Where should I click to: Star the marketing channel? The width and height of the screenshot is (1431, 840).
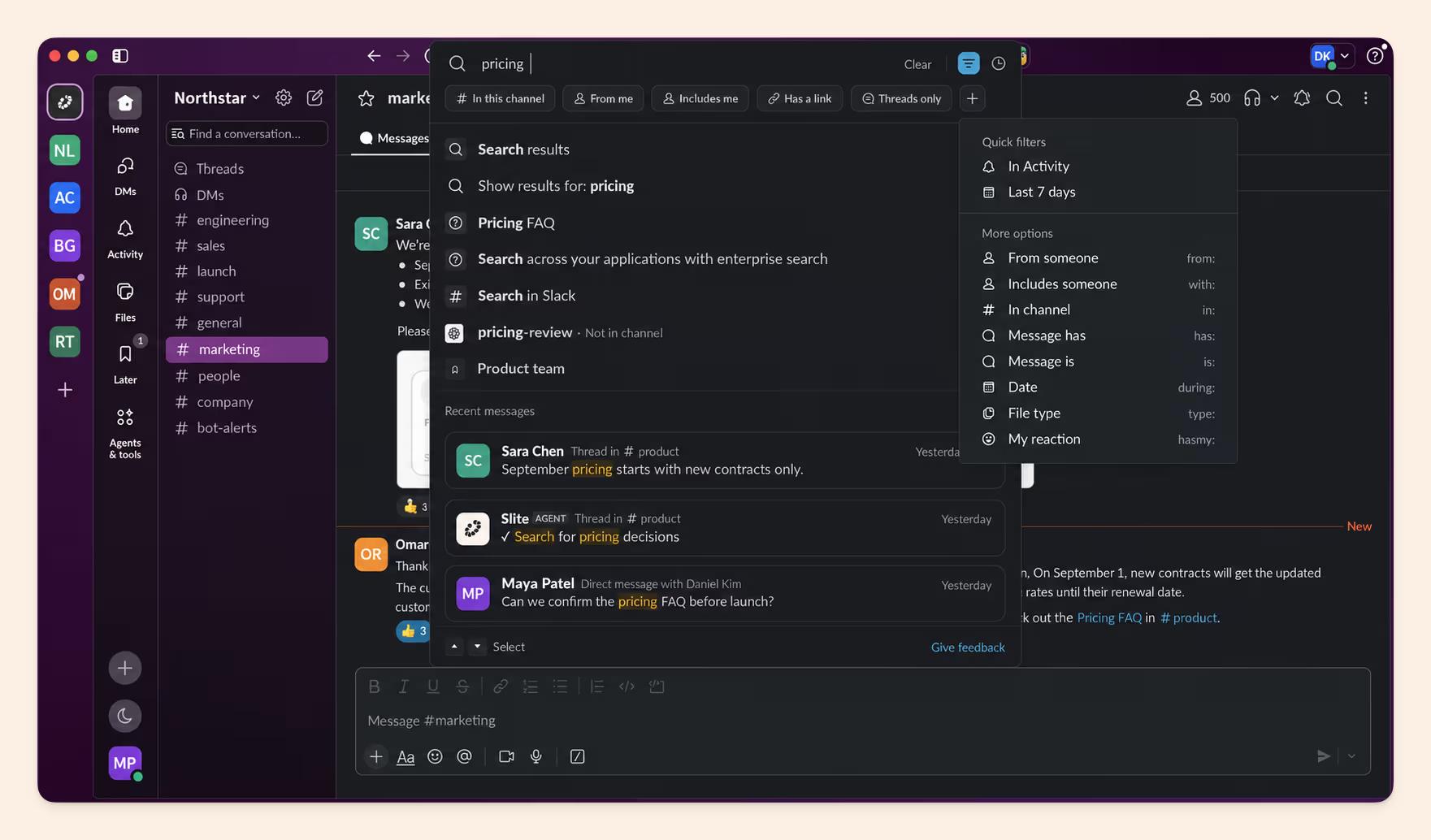coord(366,98)
